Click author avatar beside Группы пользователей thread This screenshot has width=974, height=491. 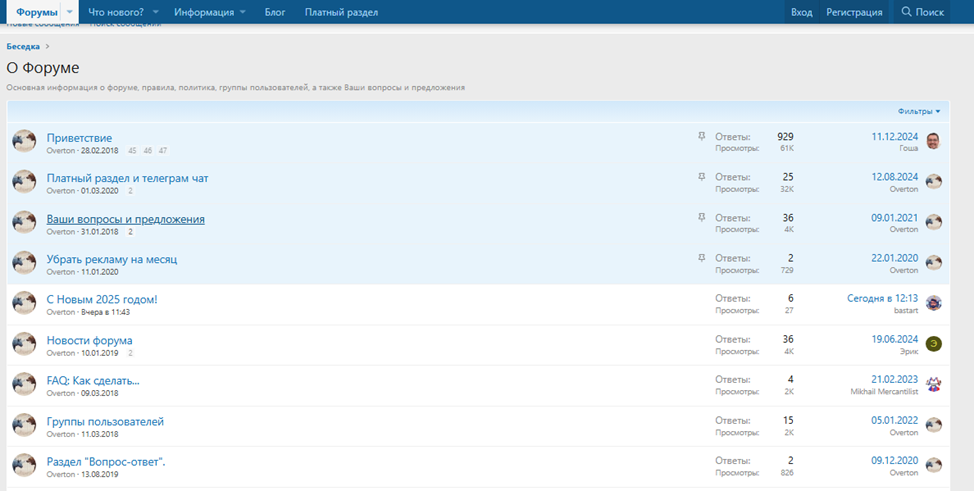(x=24, y=425)
